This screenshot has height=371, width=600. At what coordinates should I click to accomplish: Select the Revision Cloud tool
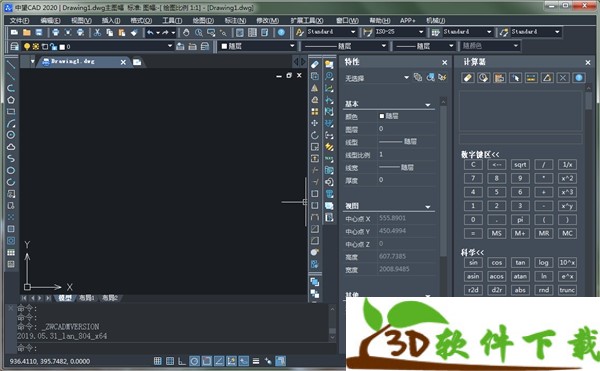click(x=11, y=147)
